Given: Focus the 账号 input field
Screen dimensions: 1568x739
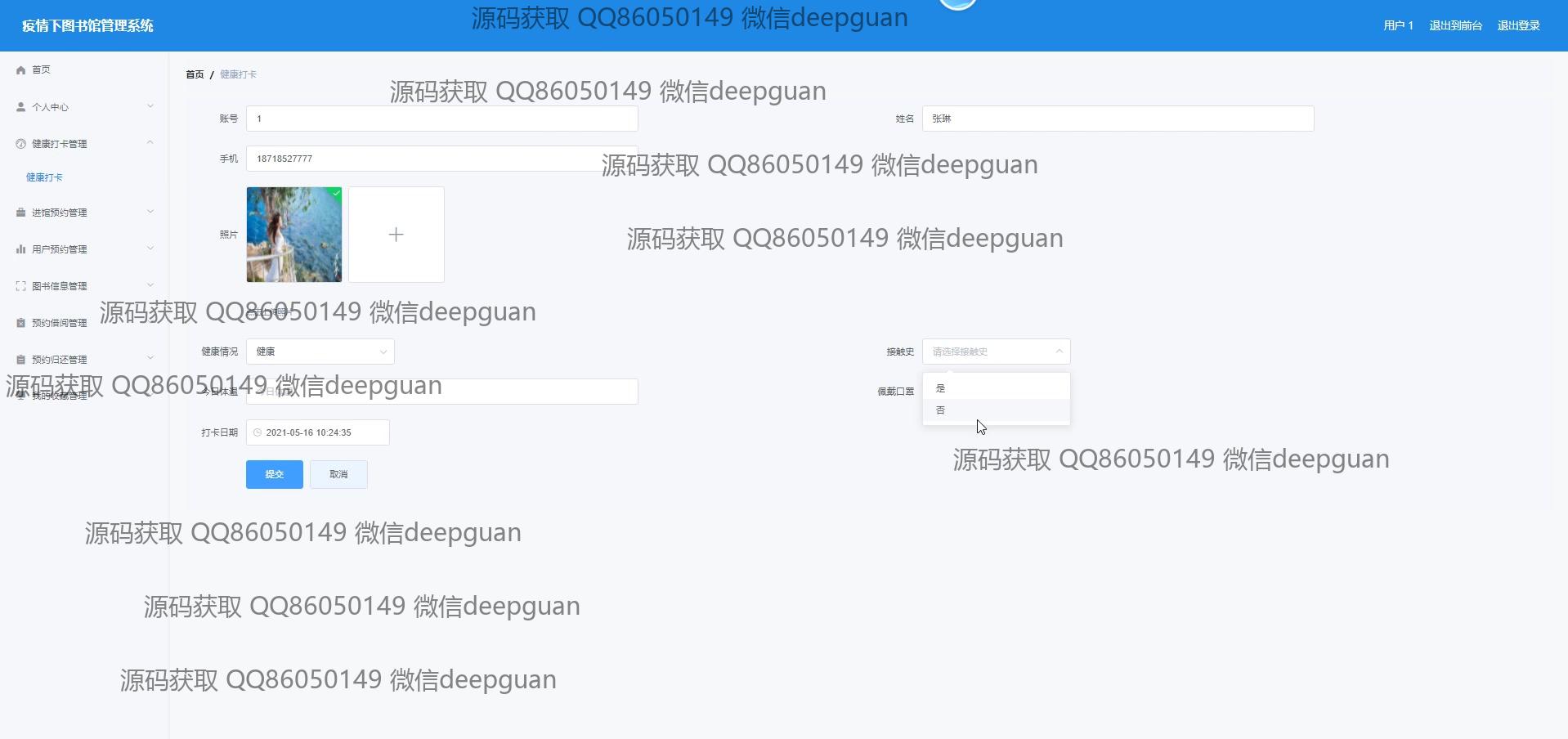Looking at the screenshot, I should 442,119.
